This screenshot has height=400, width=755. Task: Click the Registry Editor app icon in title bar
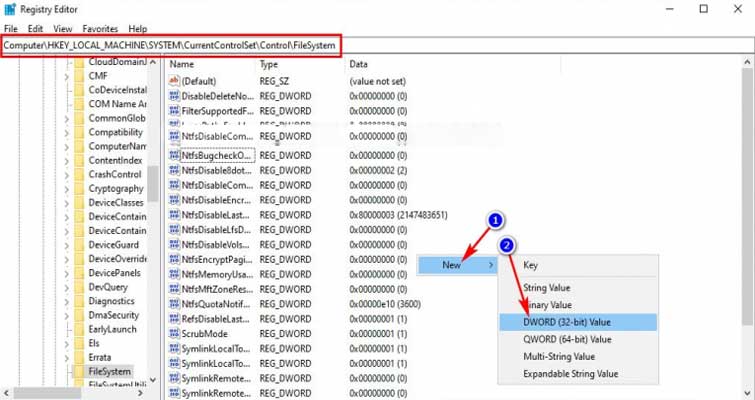(10, 9)
